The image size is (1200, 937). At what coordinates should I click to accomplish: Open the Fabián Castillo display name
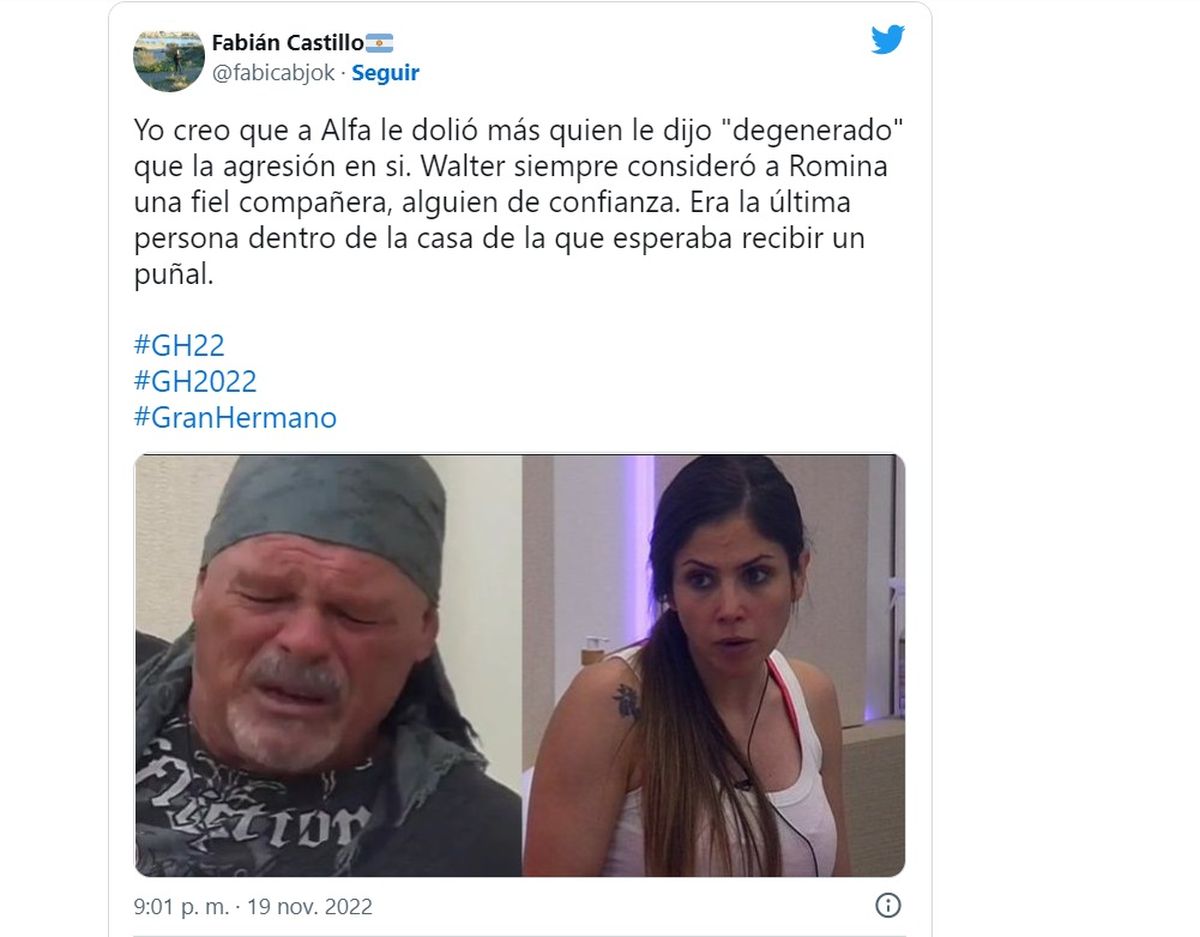click(x=288, y=43)
